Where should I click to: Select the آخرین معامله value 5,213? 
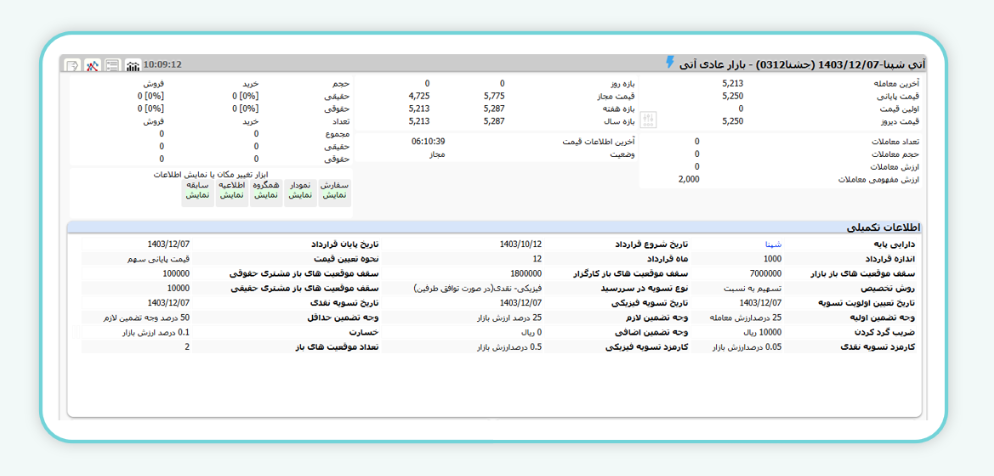[x=732, y=83]
